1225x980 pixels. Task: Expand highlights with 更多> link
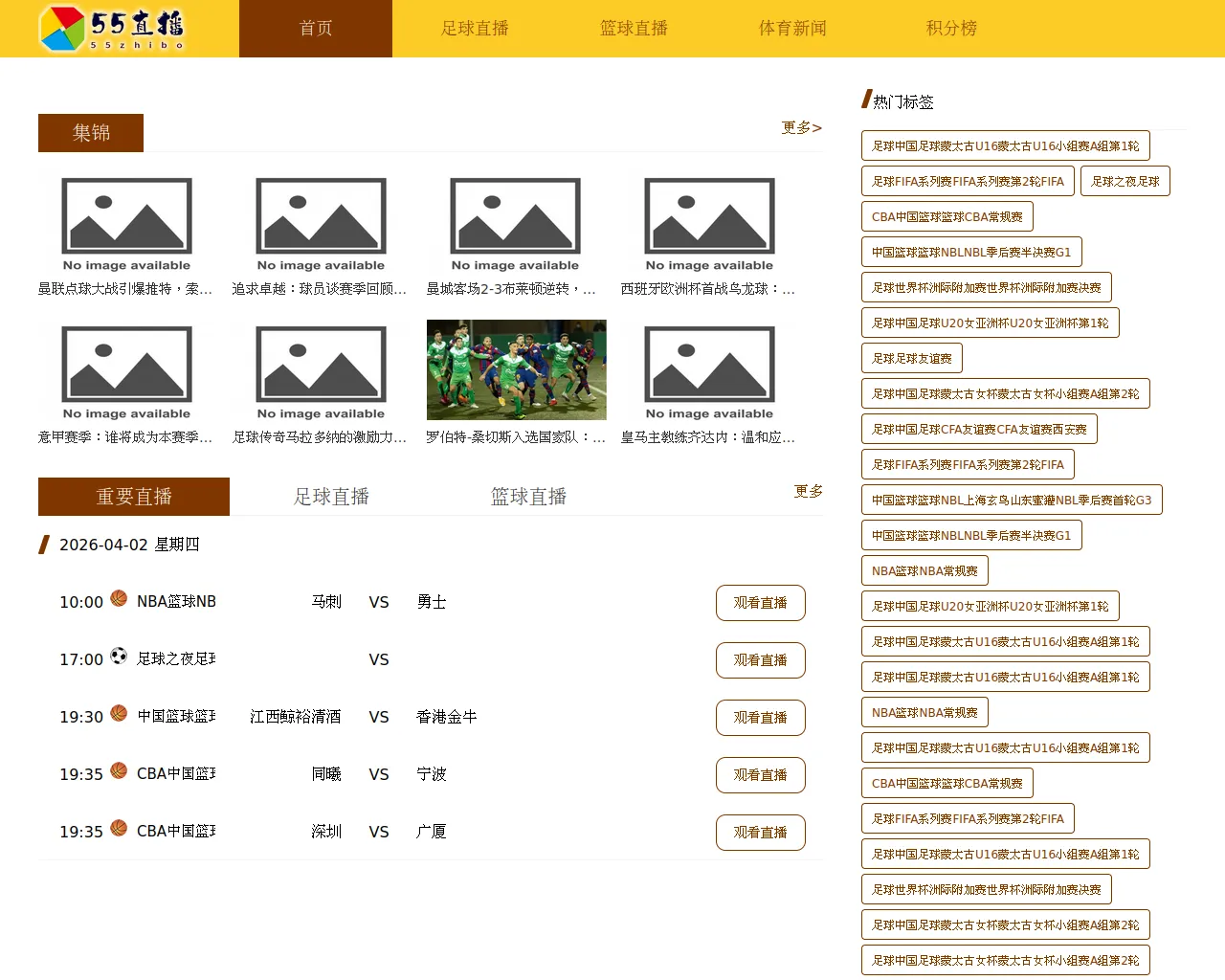point(801,127)
